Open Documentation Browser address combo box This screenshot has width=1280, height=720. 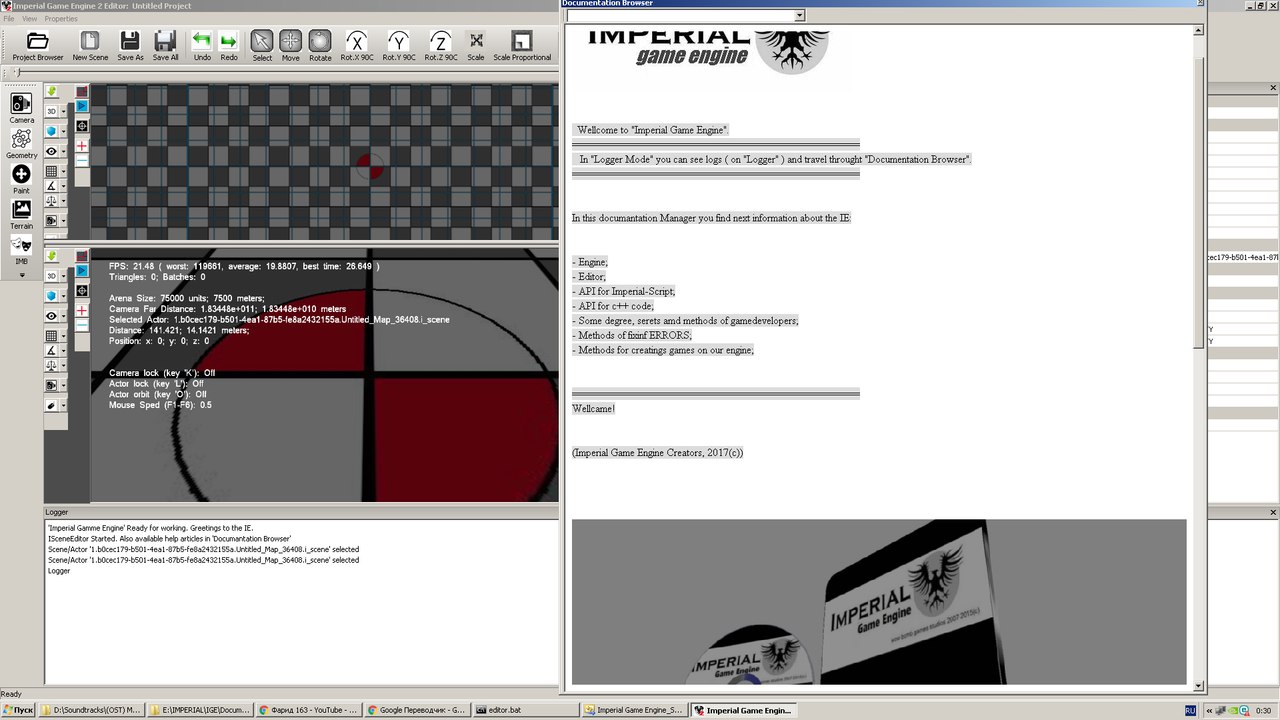685,16
